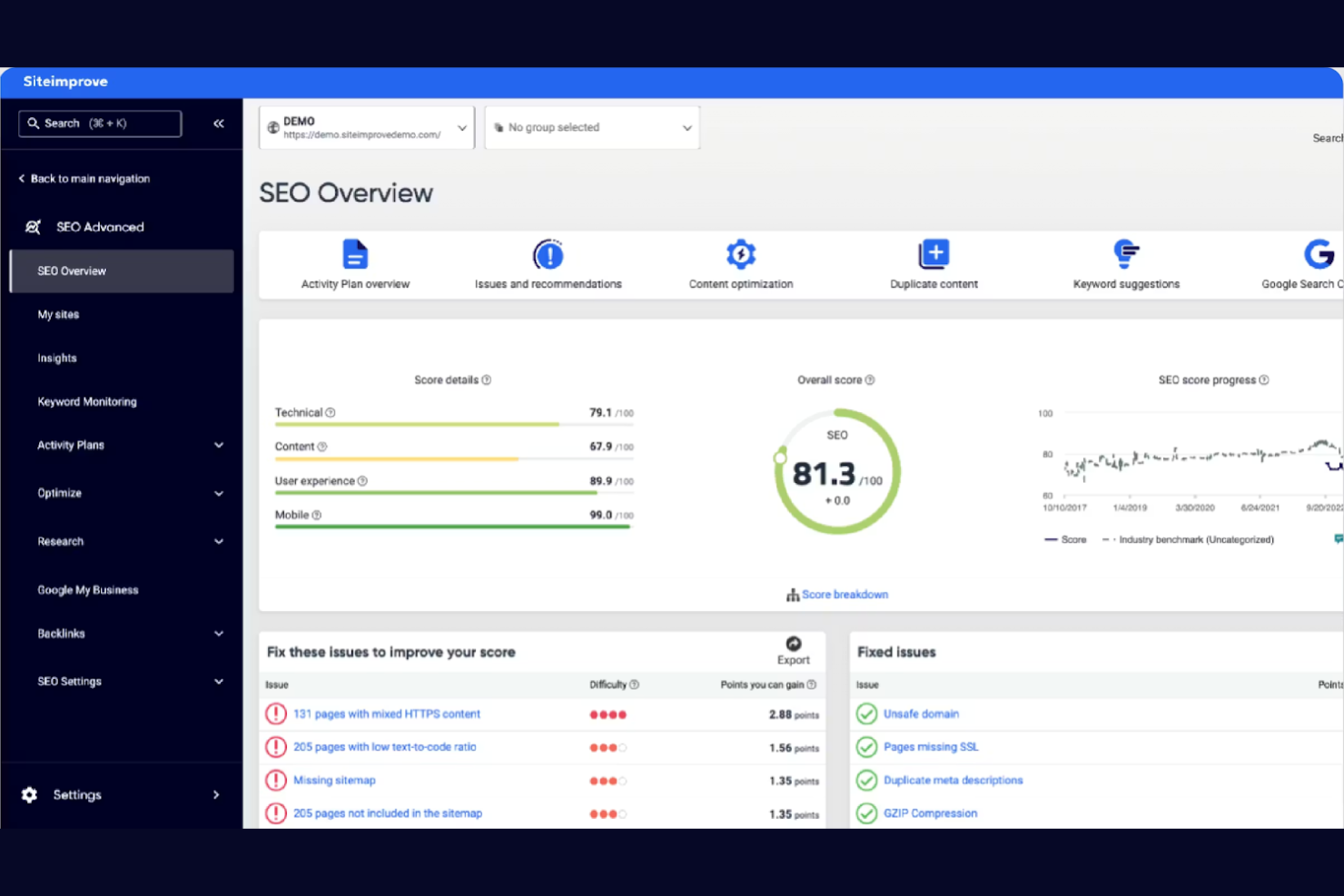Select SEO Overview in the sidebar

[x=72, y=271]
